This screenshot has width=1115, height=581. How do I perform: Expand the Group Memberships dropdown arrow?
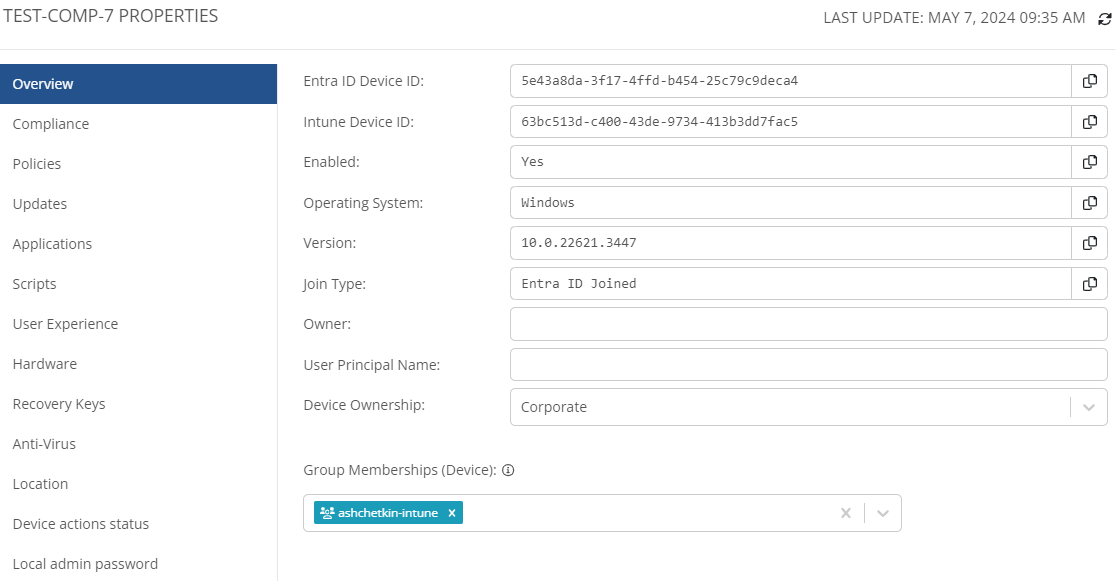point(882,513)
